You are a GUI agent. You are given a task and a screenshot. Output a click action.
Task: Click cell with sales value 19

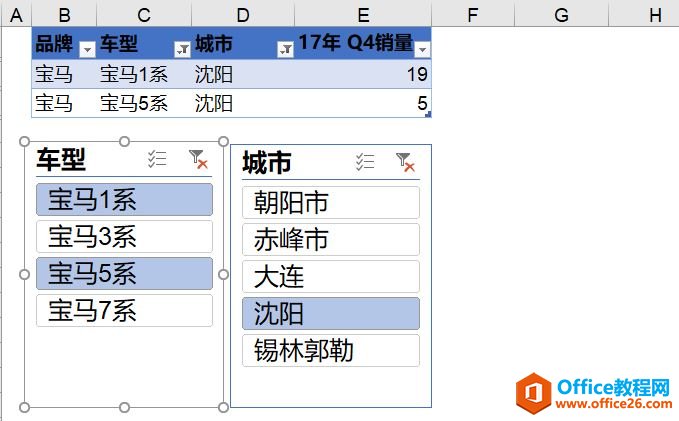pyautogui.click(x=363, y=74)
